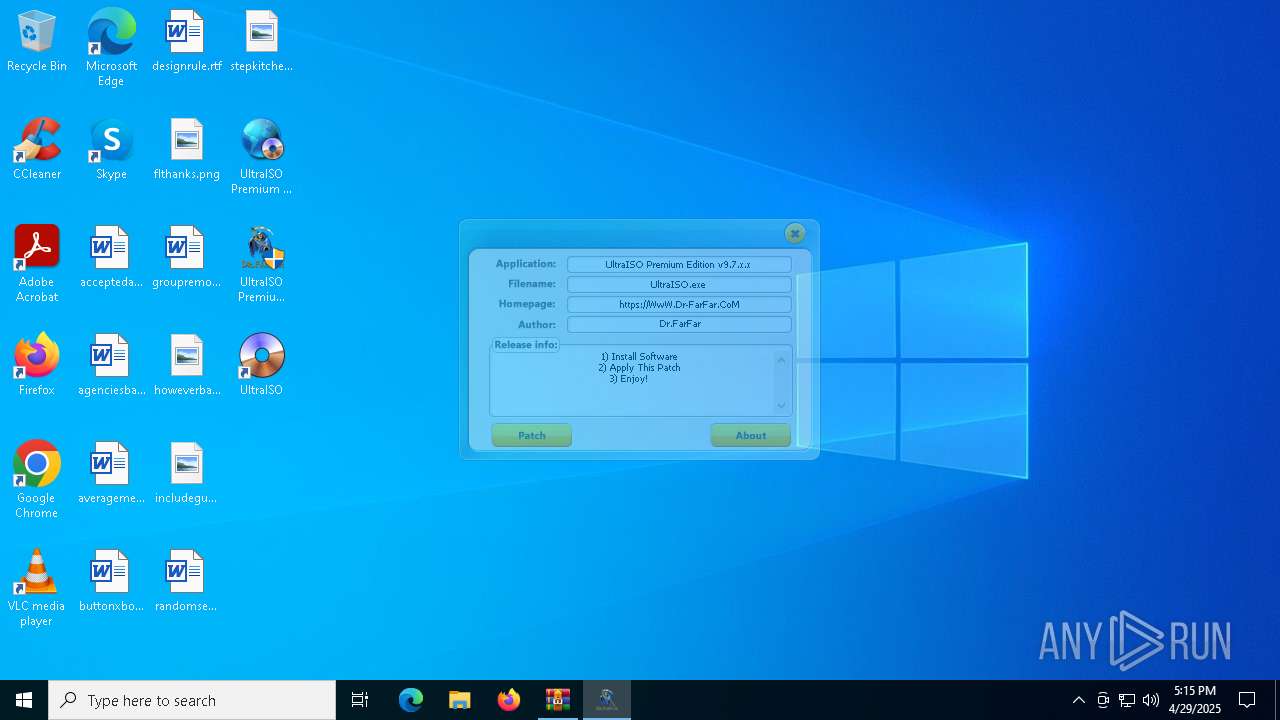The height and width of the screenshot is (720, 1280).
Task: Open the clock showing 5:15 PM
Action: tap(1195, 700)
